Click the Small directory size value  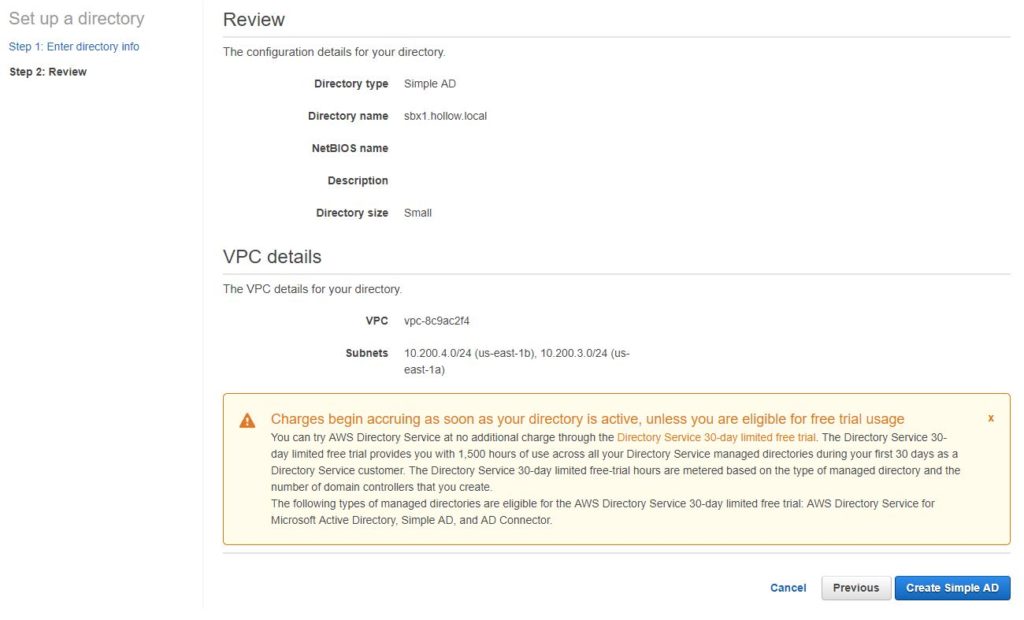(x=418, y=213)
